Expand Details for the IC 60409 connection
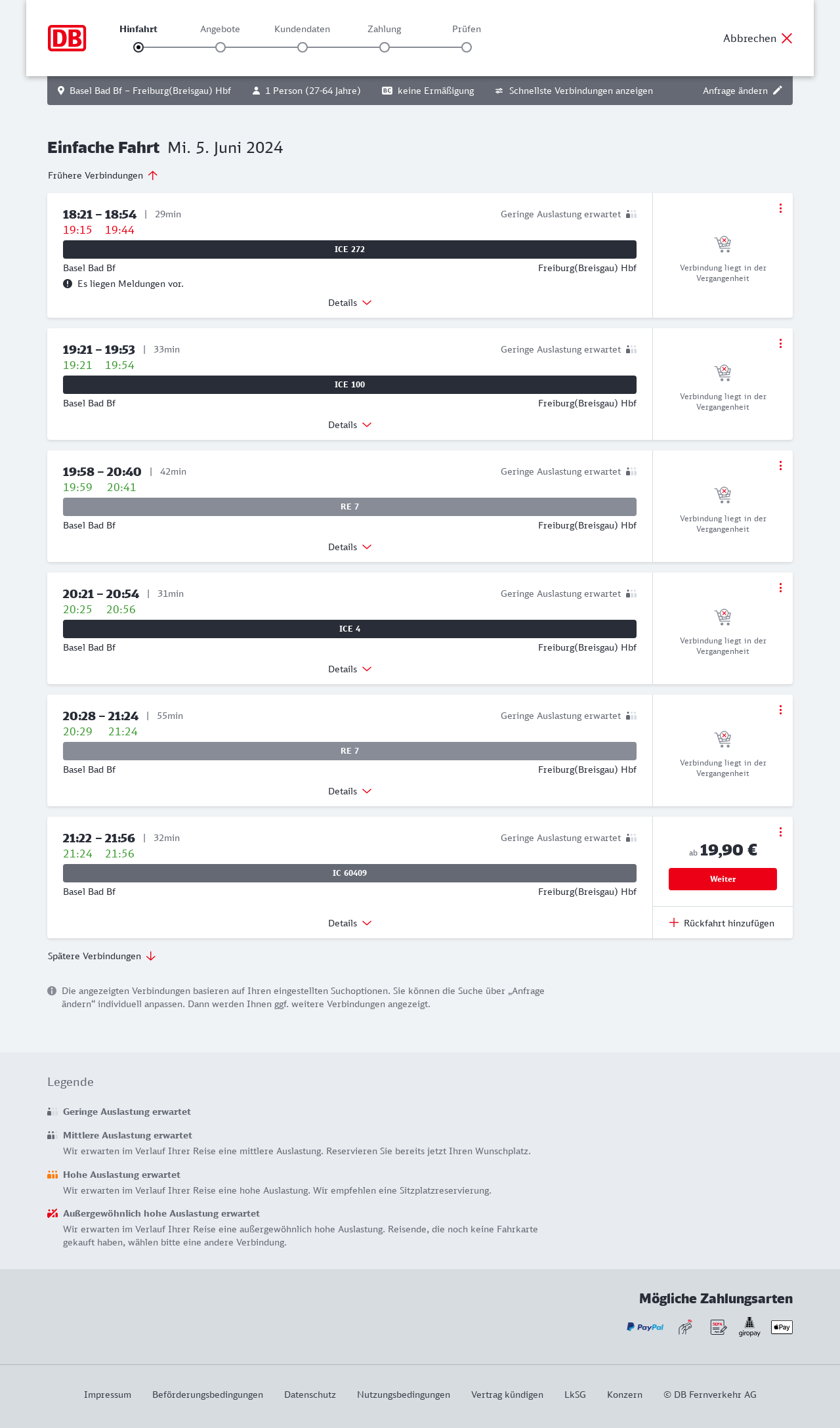 click(350, 923)
